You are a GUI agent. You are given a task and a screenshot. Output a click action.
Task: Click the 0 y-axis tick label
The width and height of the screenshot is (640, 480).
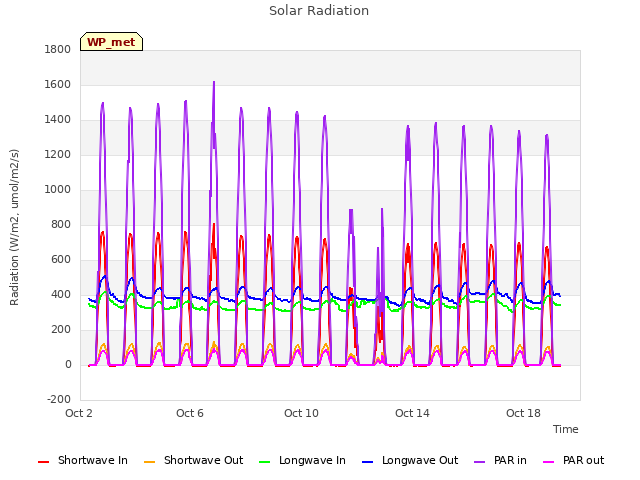tap(68, 365)
